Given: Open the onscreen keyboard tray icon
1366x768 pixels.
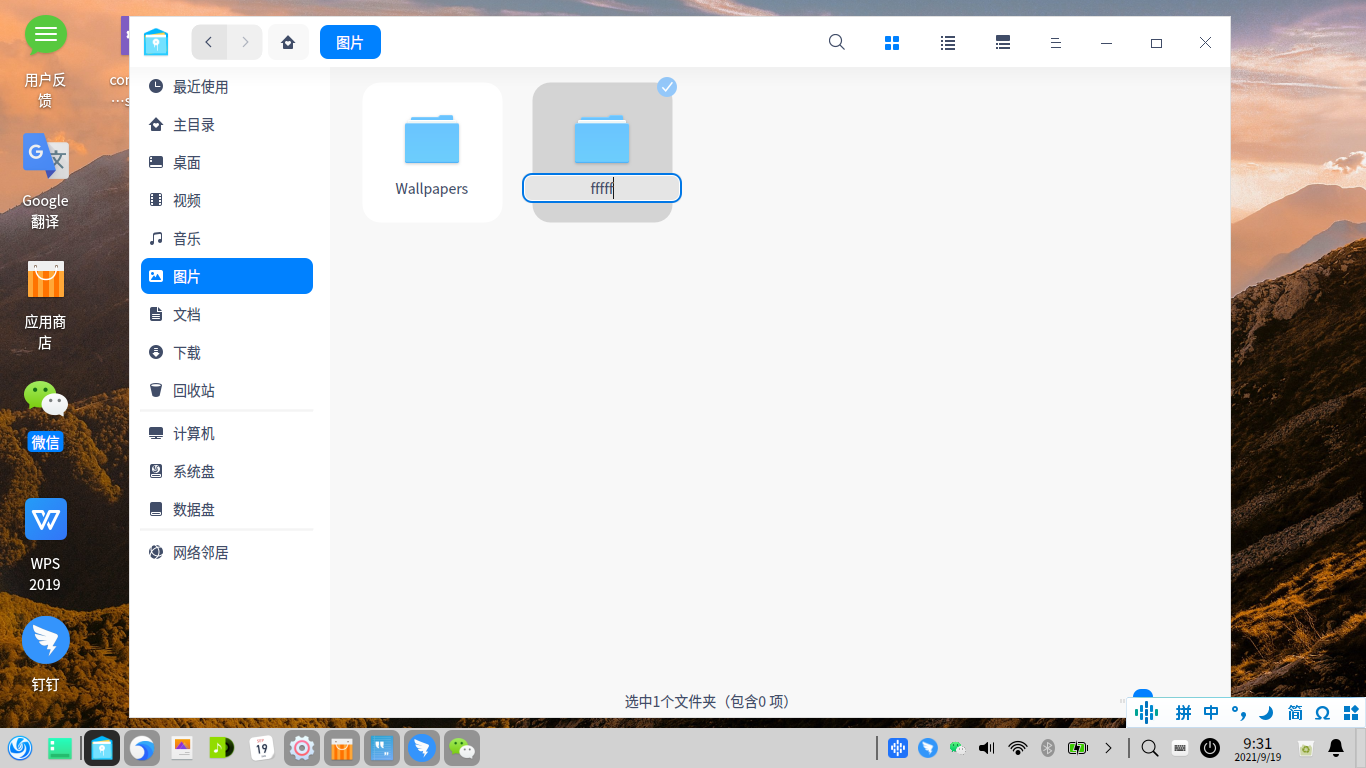Looking at the screenshot, I should coord(1180,747).
